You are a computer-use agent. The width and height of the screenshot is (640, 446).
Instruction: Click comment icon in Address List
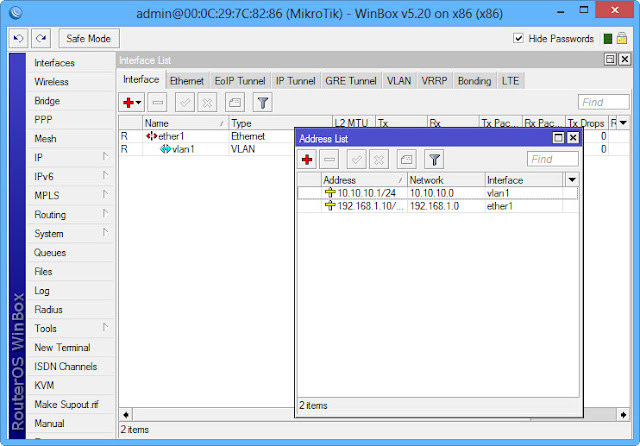407,160
